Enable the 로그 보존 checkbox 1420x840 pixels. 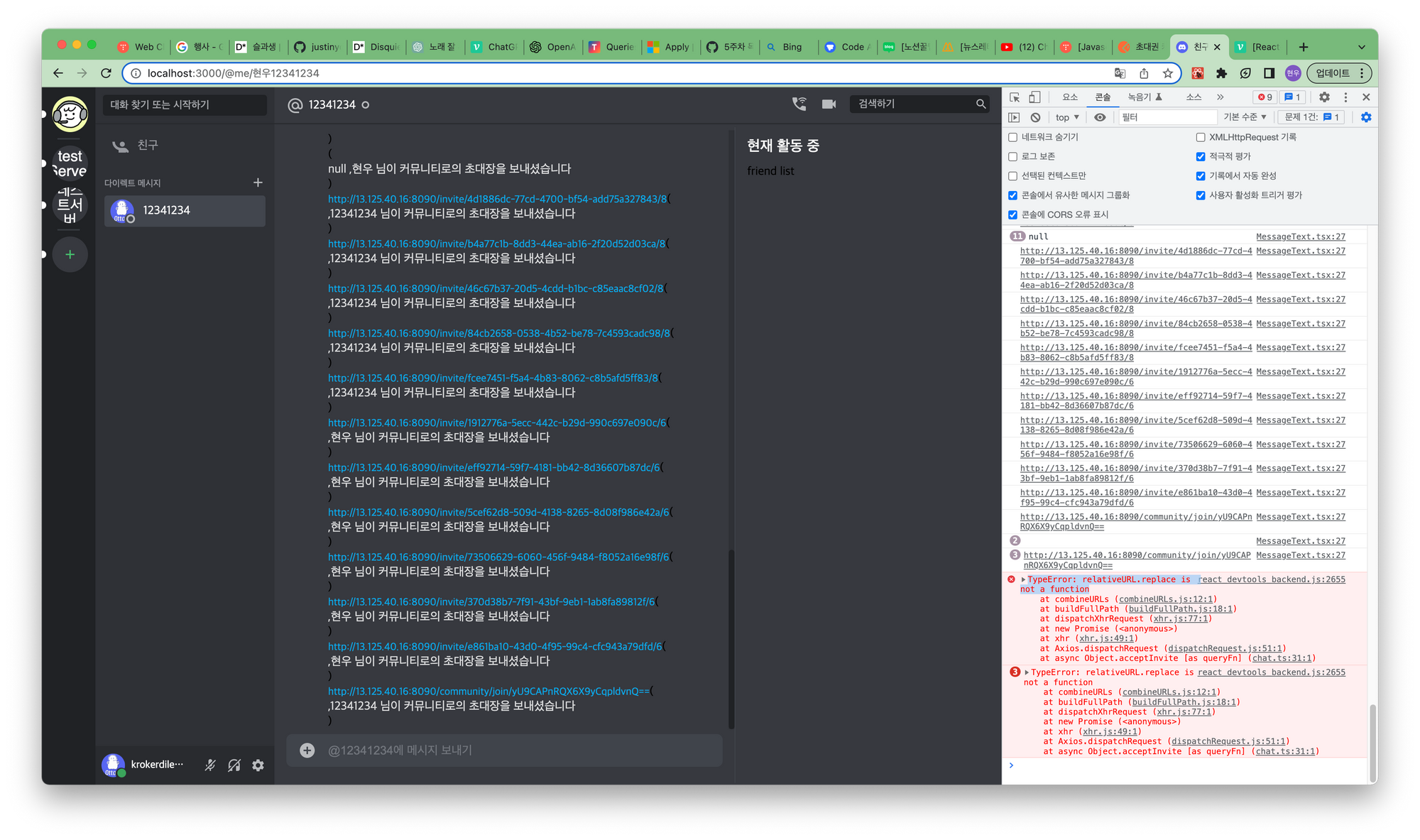click(1013, 156)
